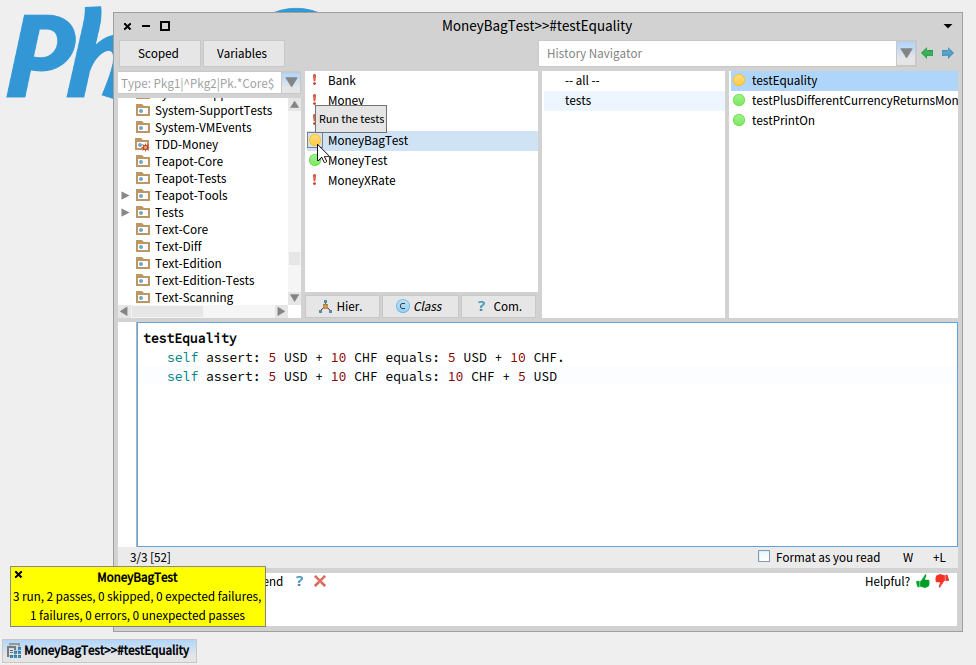This screenshot has width=976, height=665.
Task: Click the Scoped button
Action: point(158,54)
